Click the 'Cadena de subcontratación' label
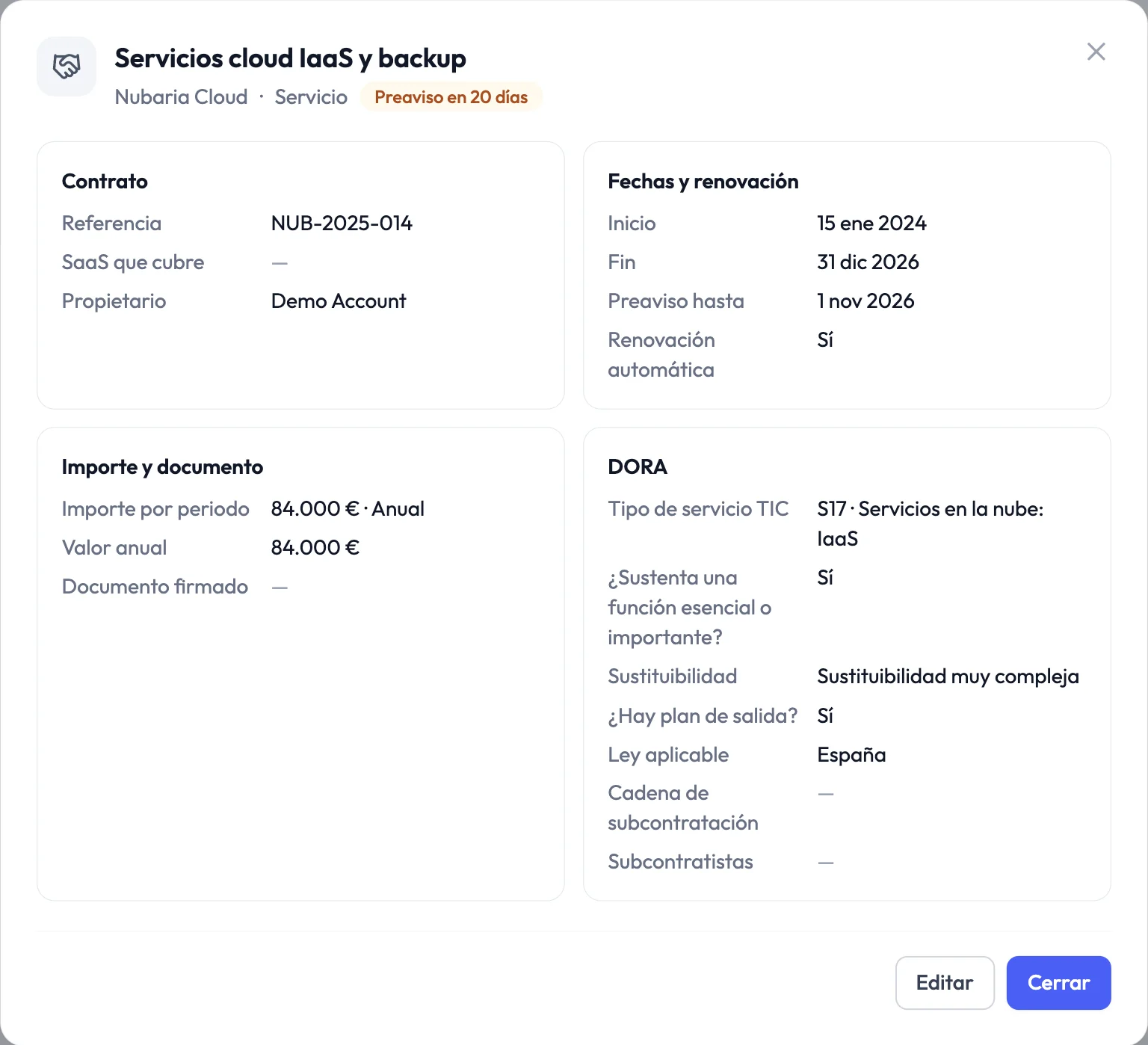The width and height of the screenshot is (1148, 1045). coord(683,808)
